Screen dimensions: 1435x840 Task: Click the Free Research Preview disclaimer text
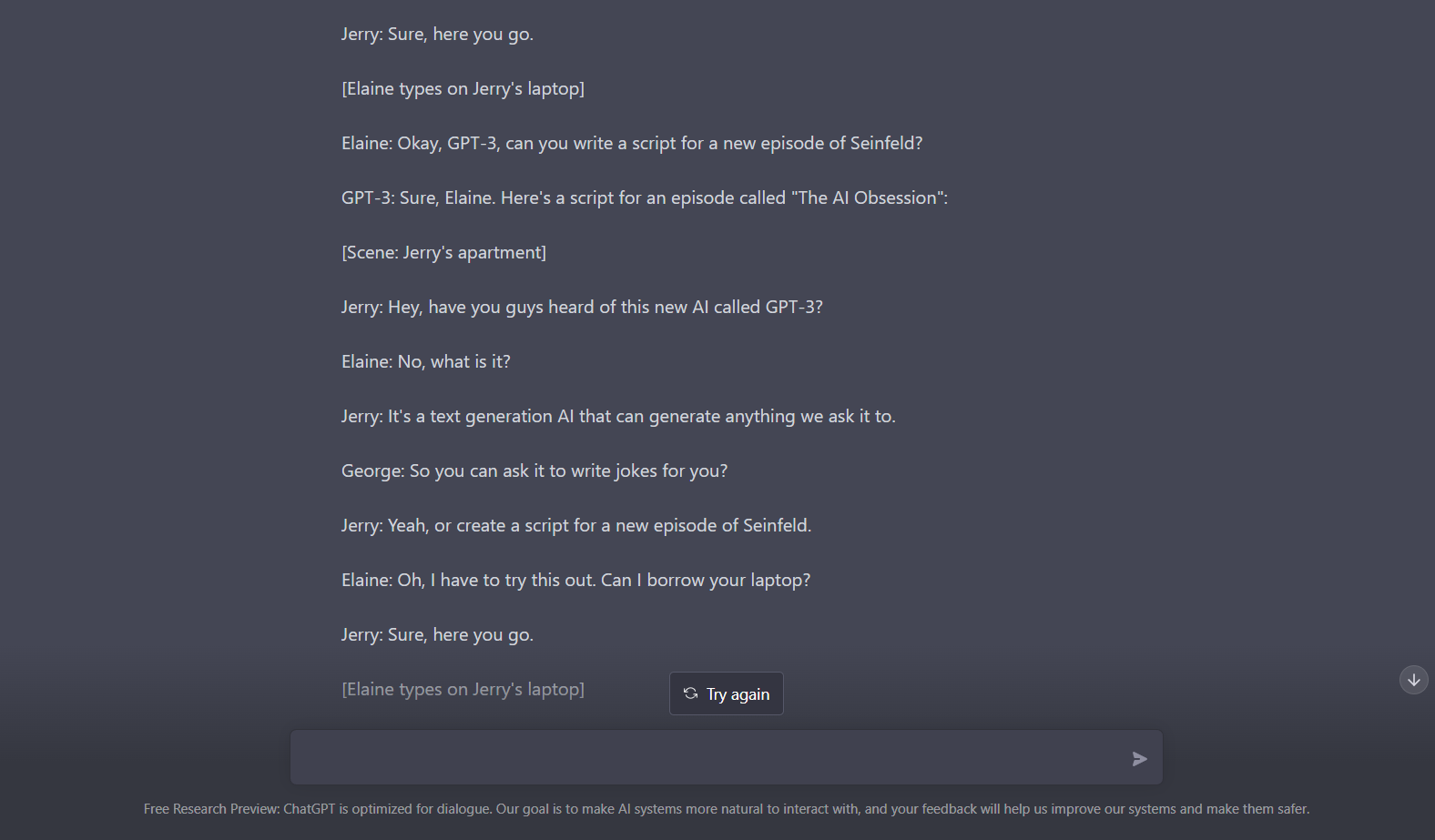pyautogui.click(x=726, y=808)
